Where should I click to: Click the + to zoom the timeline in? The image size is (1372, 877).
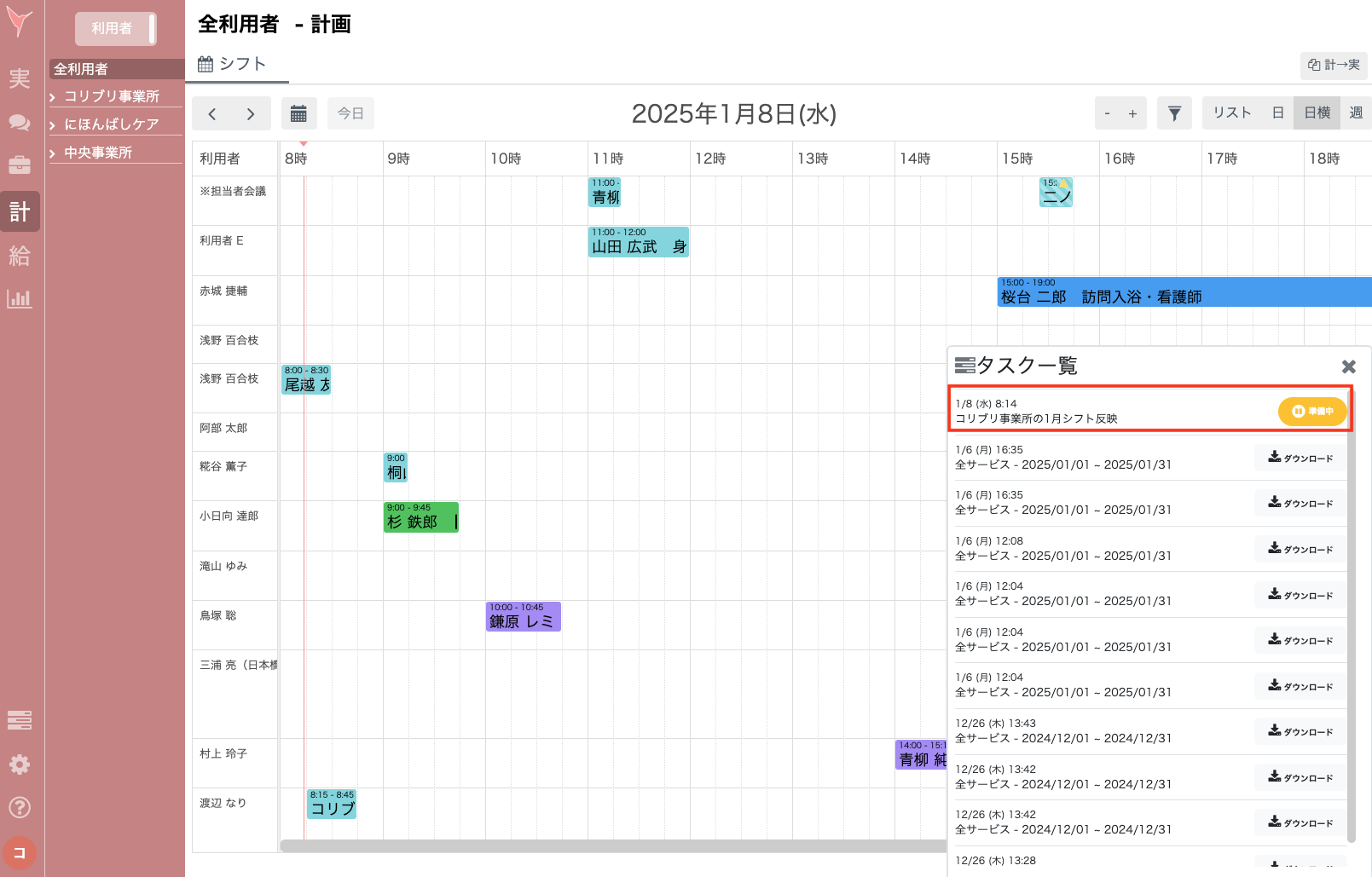pos(1132,113)
